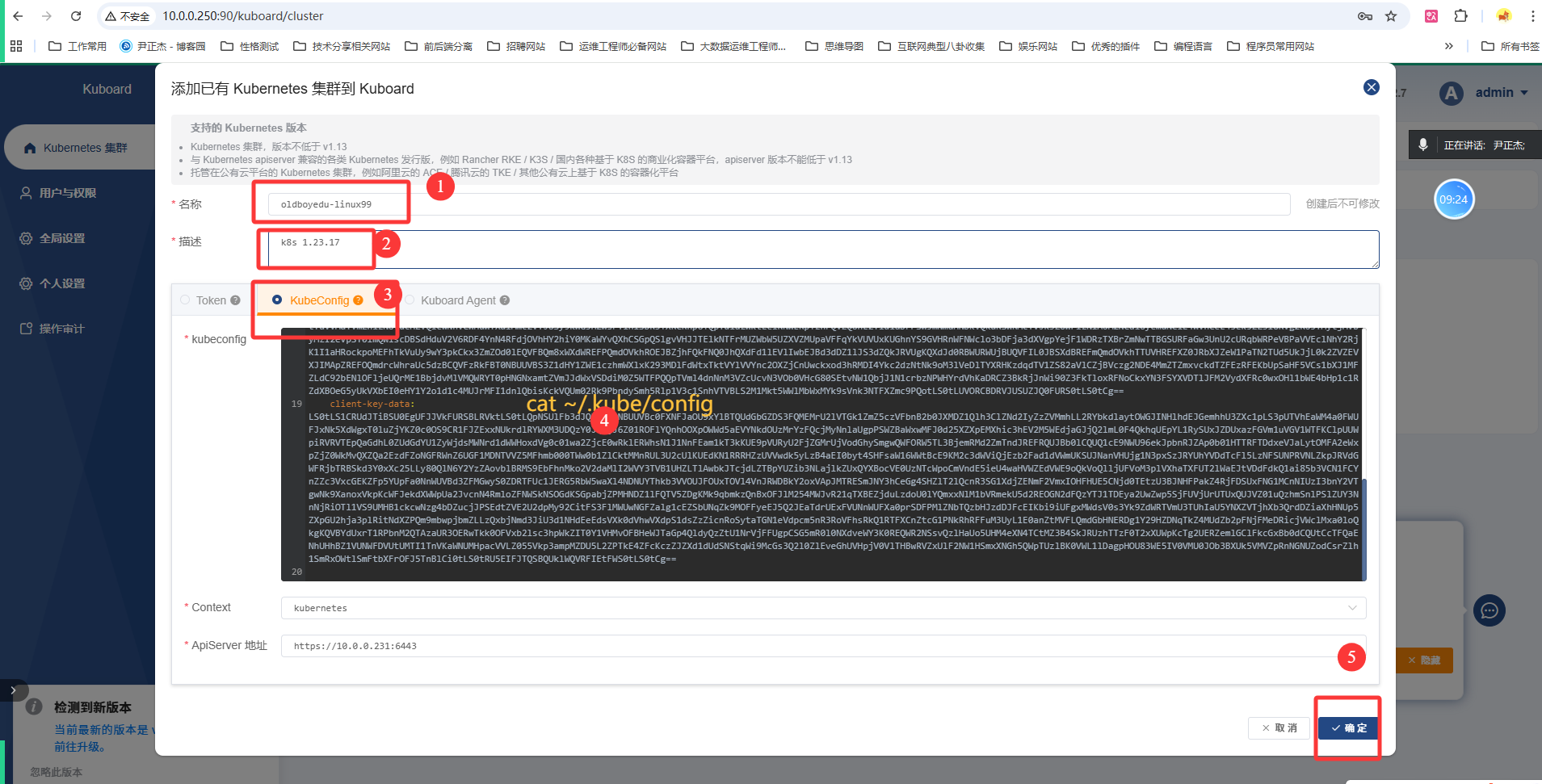Click the 取消 cancel button

pos(1279,728)
